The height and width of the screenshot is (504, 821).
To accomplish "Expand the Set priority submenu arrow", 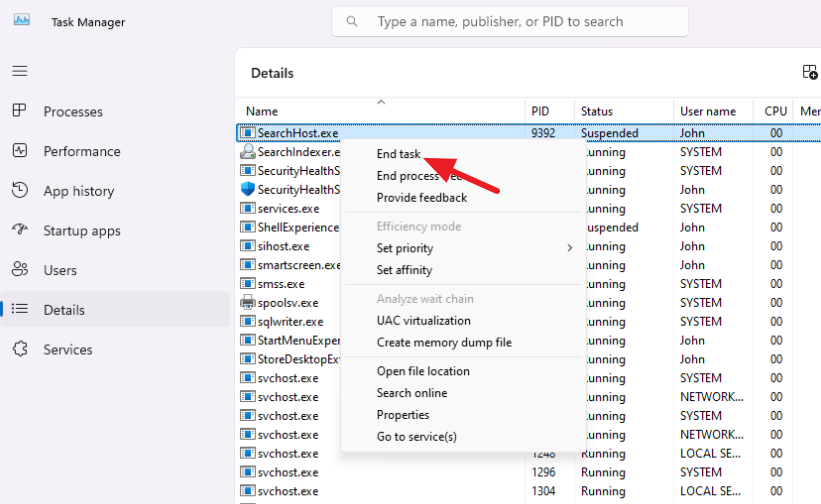I will point(570,248).
